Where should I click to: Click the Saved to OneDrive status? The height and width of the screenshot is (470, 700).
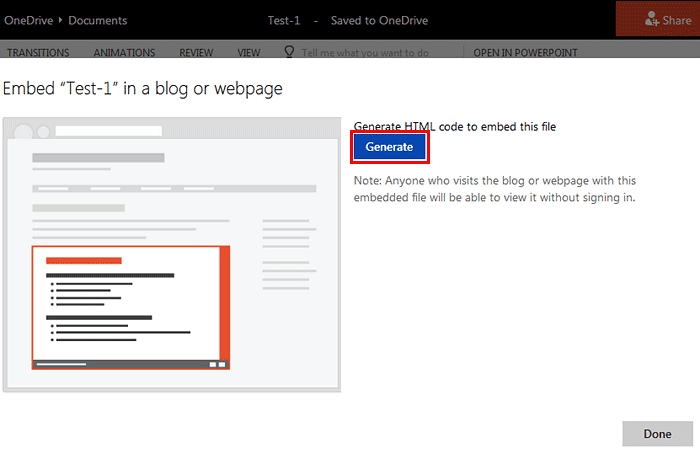379,20
